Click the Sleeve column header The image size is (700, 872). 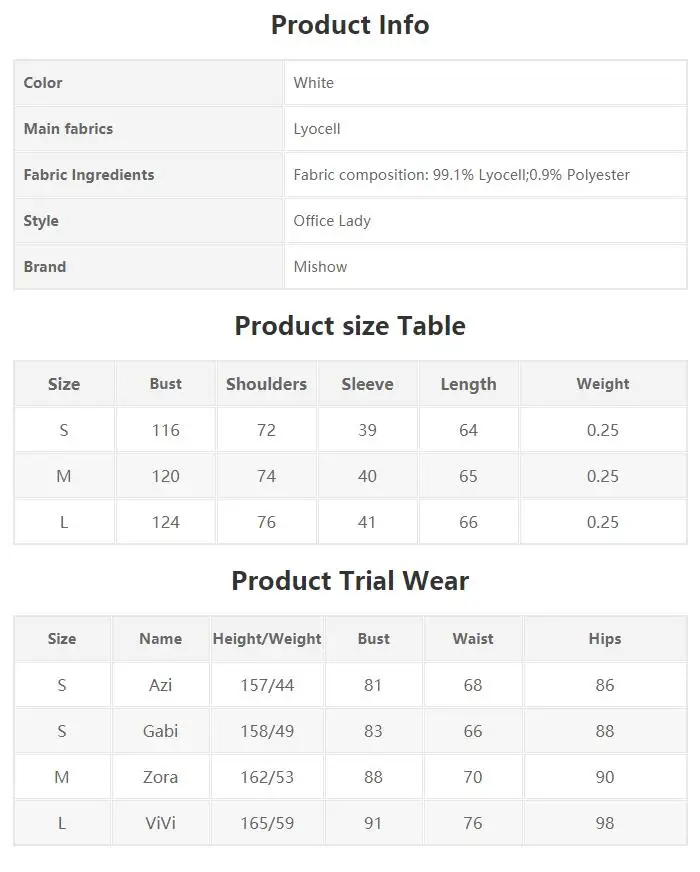tap(367, 384)
